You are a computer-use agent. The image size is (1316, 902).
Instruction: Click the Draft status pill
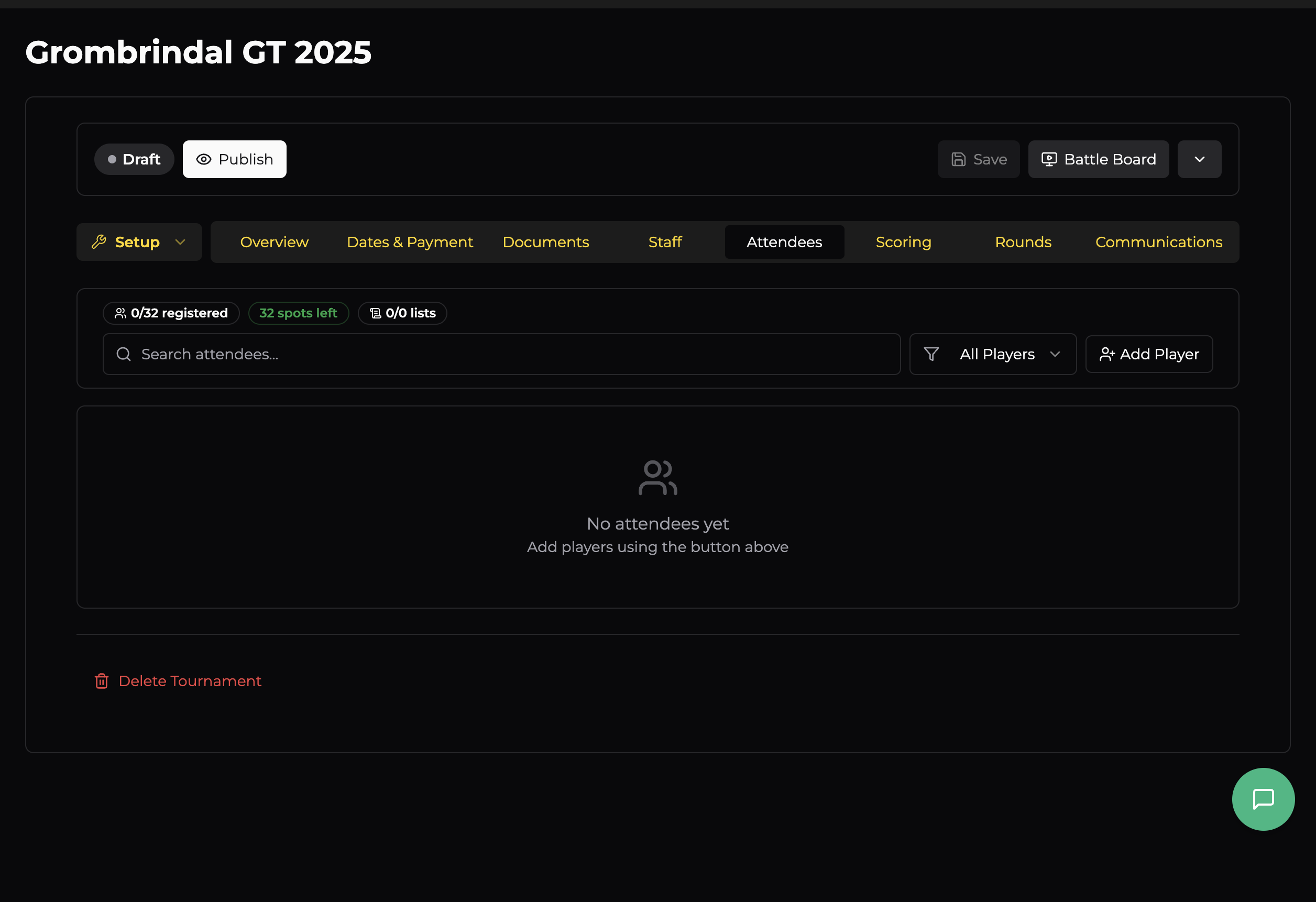click(x=134, y=159)
